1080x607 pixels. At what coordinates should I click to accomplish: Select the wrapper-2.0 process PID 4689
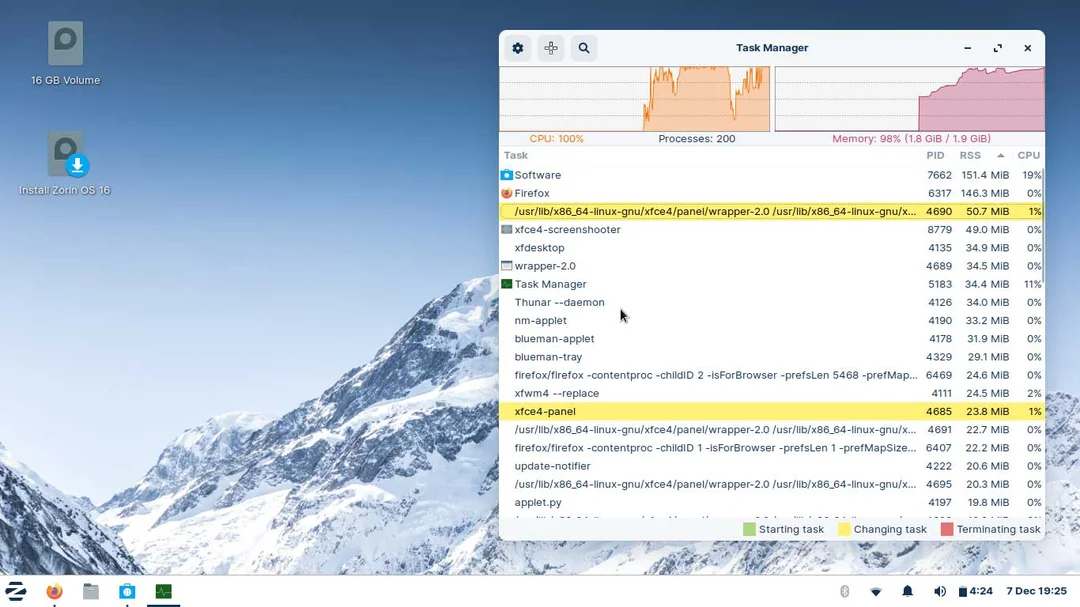click(771, 266)
